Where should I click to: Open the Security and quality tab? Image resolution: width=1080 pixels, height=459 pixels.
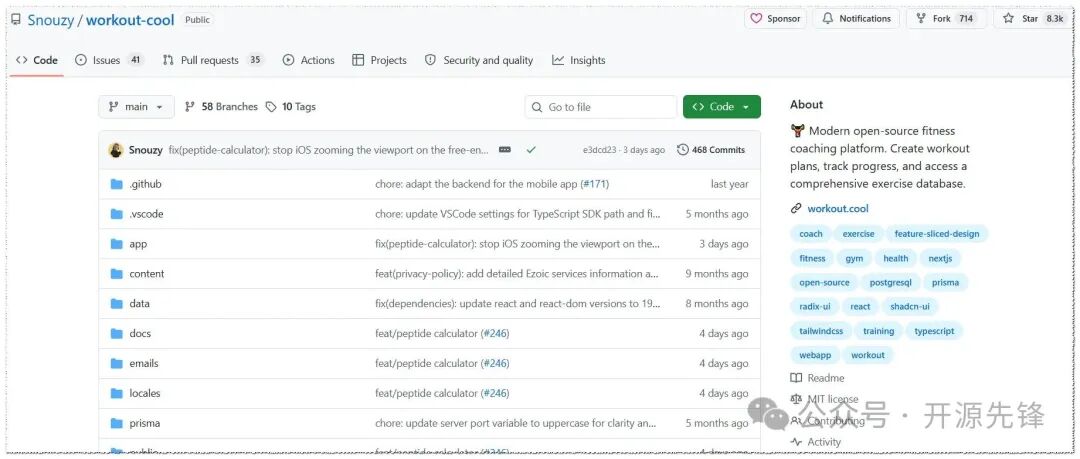479,60
